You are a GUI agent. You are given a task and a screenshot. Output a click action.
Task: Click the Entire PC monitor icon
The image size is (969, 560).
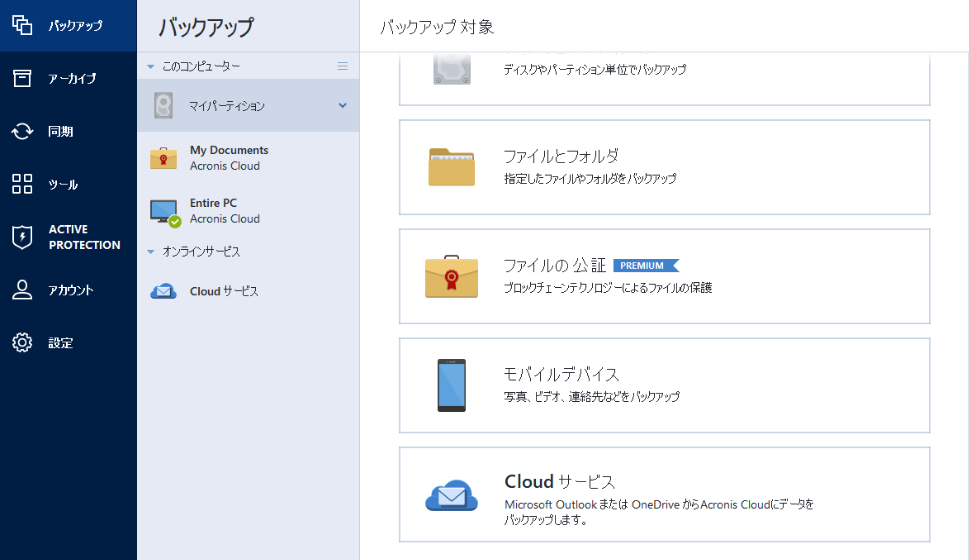click(165, 213)
